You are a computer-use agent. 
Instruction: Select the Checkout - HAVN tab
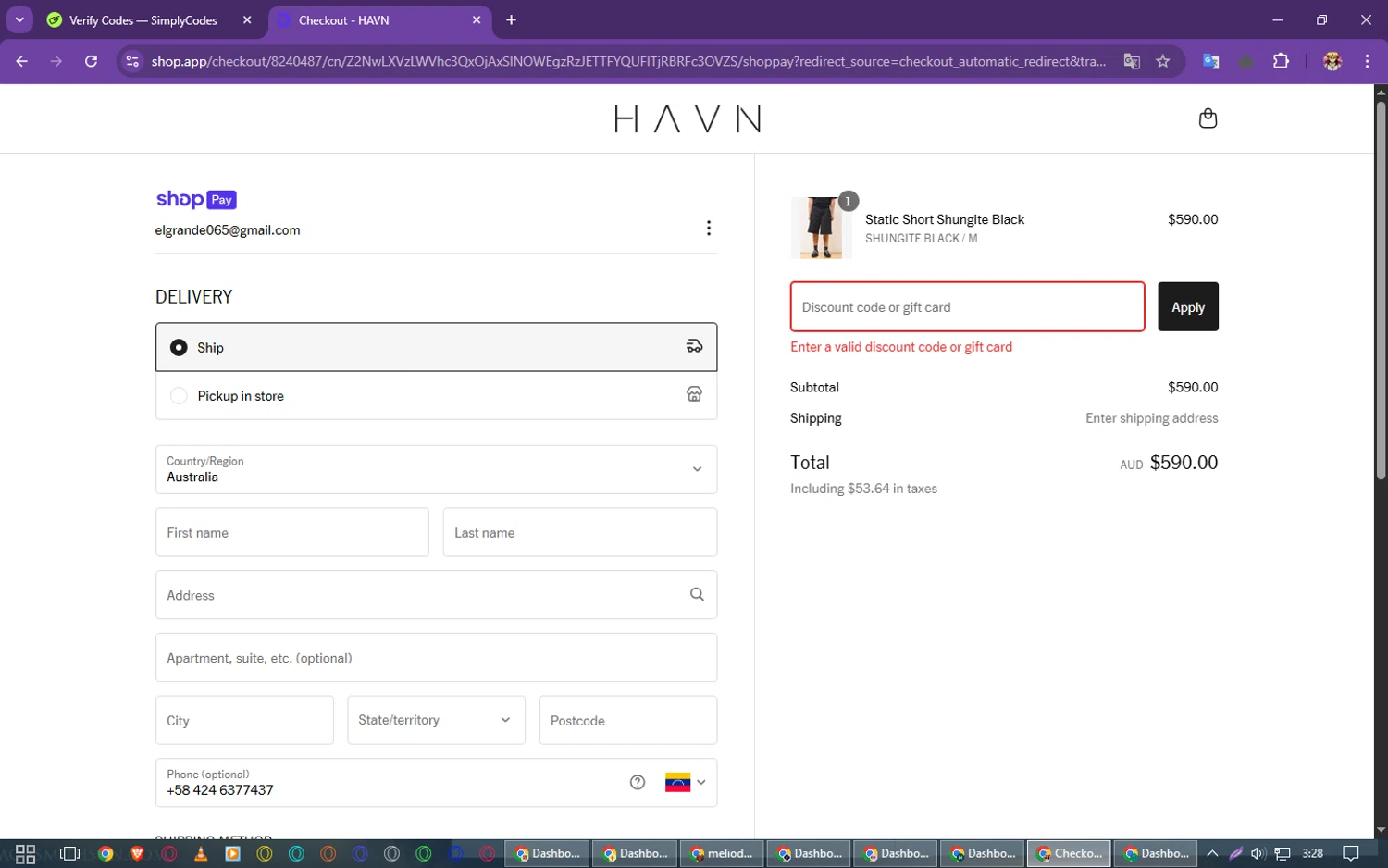click(x=380, y=19)
